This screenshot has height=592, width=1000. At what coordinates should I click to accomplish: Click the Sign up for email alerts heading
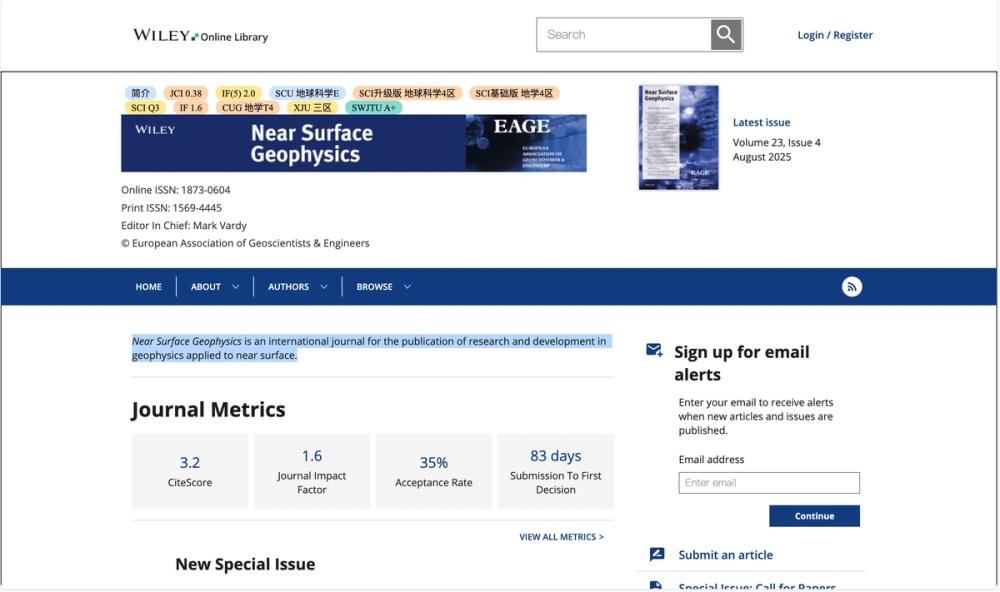click(x=742, y=363)
